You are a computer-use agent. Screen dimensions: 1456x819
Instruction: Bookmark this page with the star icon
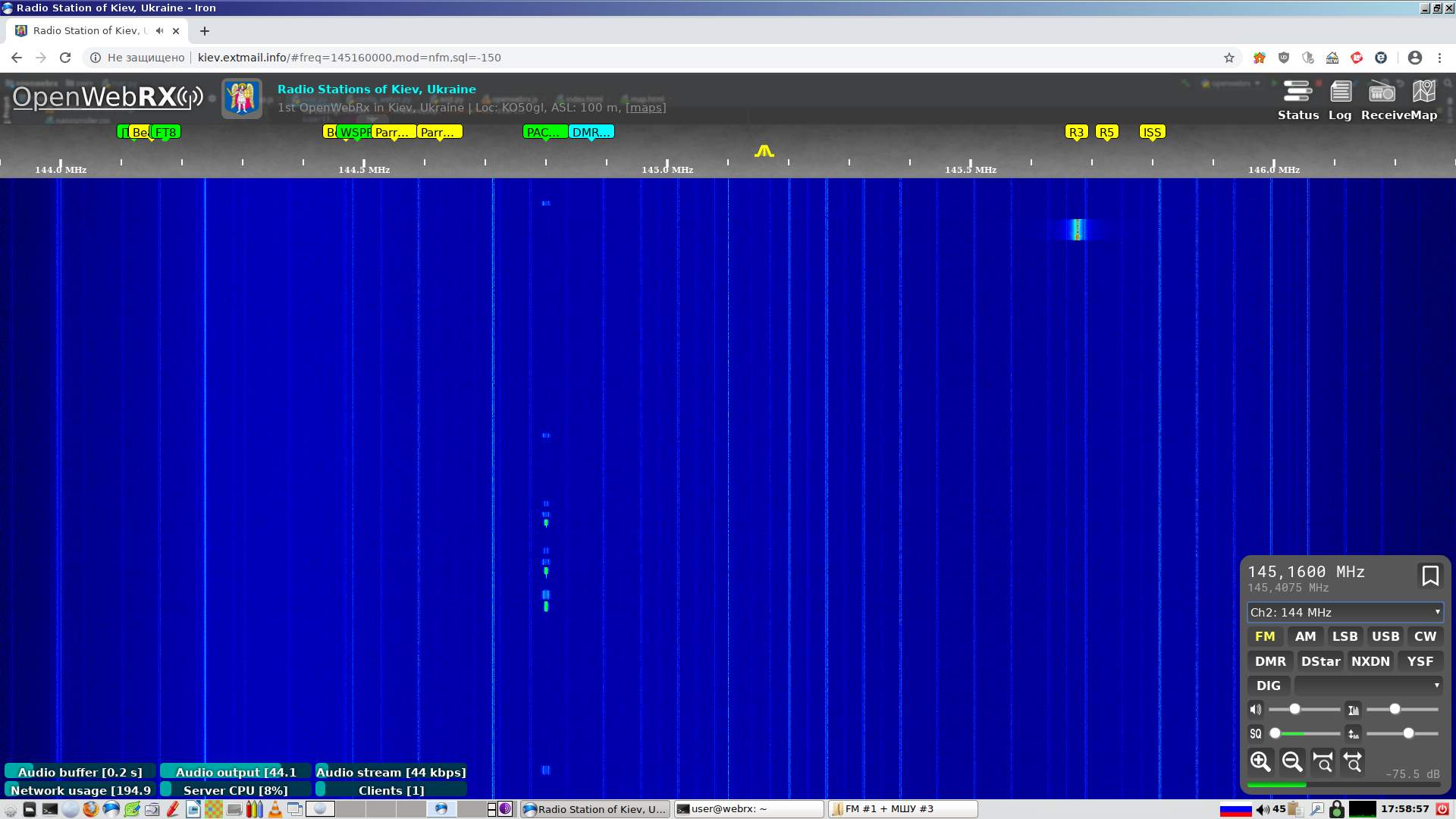[1229, 58]
